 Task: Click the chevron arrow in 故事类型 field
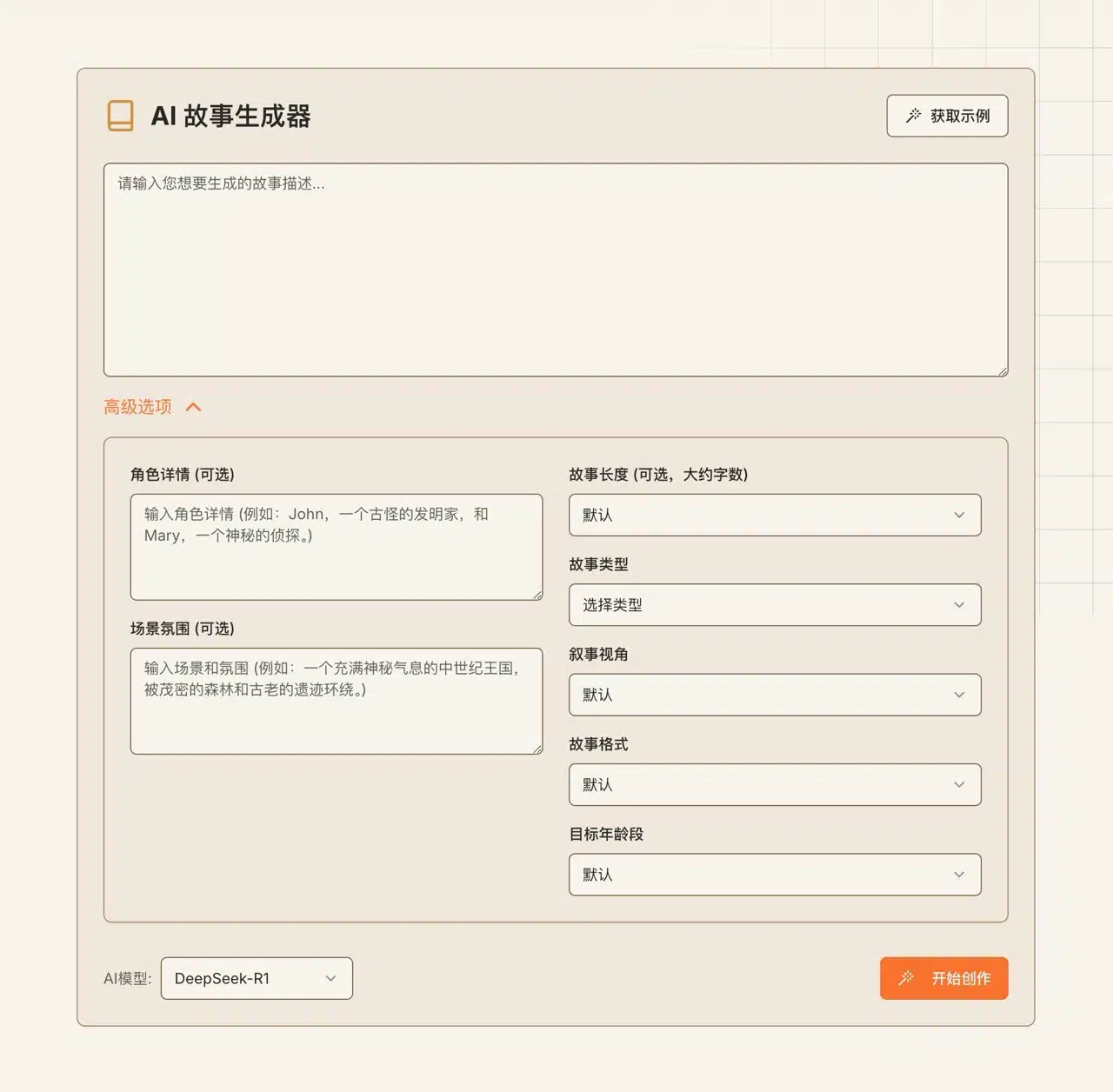[x=959, y=605]
